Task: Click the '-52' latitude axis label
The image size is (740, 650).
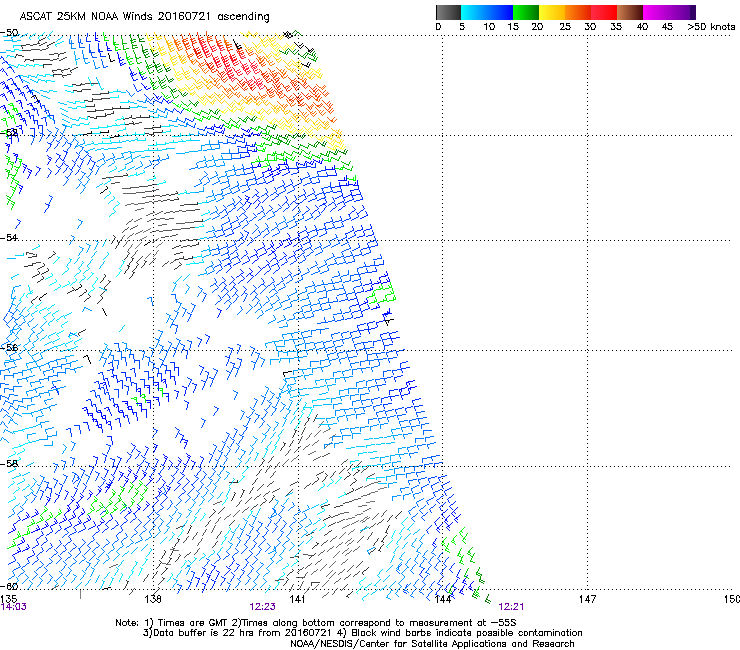Action: click(9, 133)
